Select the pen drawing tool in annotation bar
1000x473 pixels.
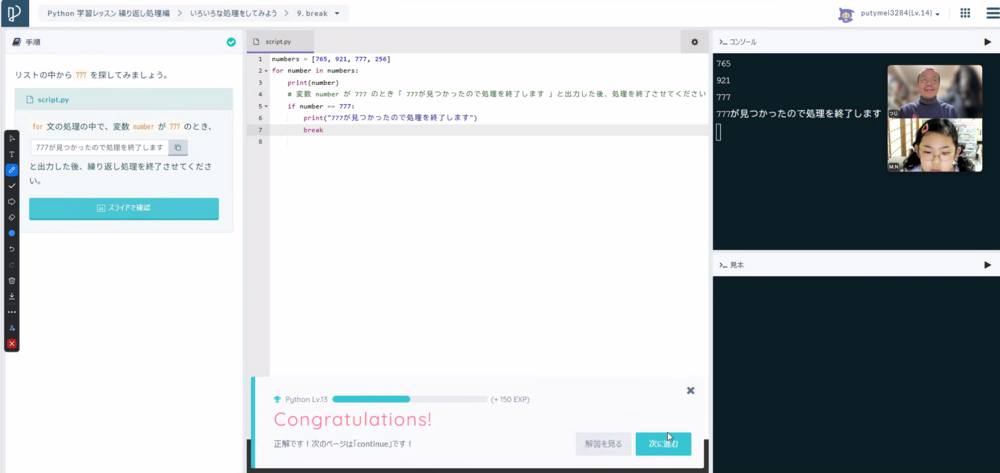12,170
